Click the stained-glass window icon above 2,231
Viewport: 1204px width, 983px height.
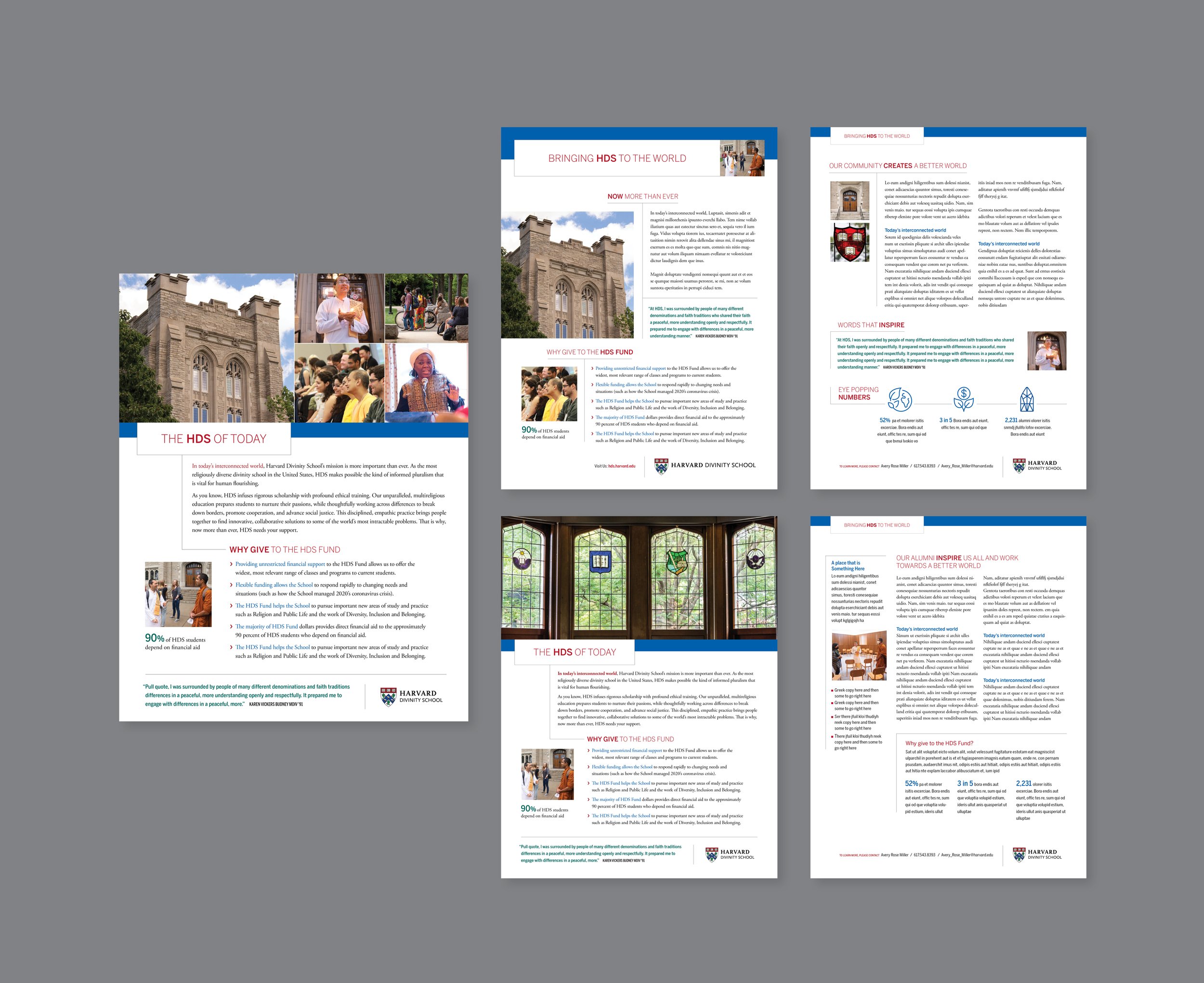pos(1027,399)
